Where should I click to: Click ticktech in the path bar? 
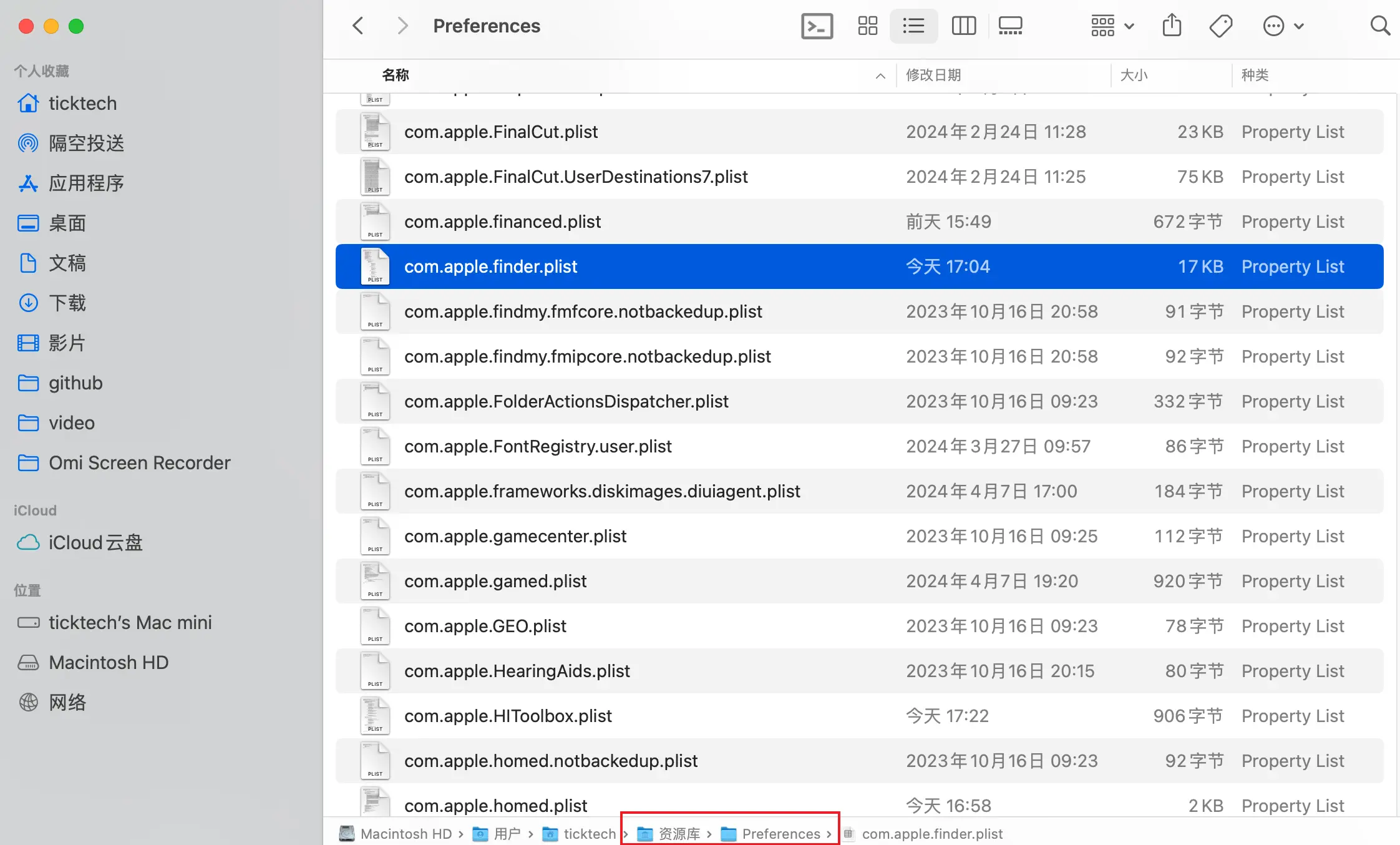click(579, 834)
